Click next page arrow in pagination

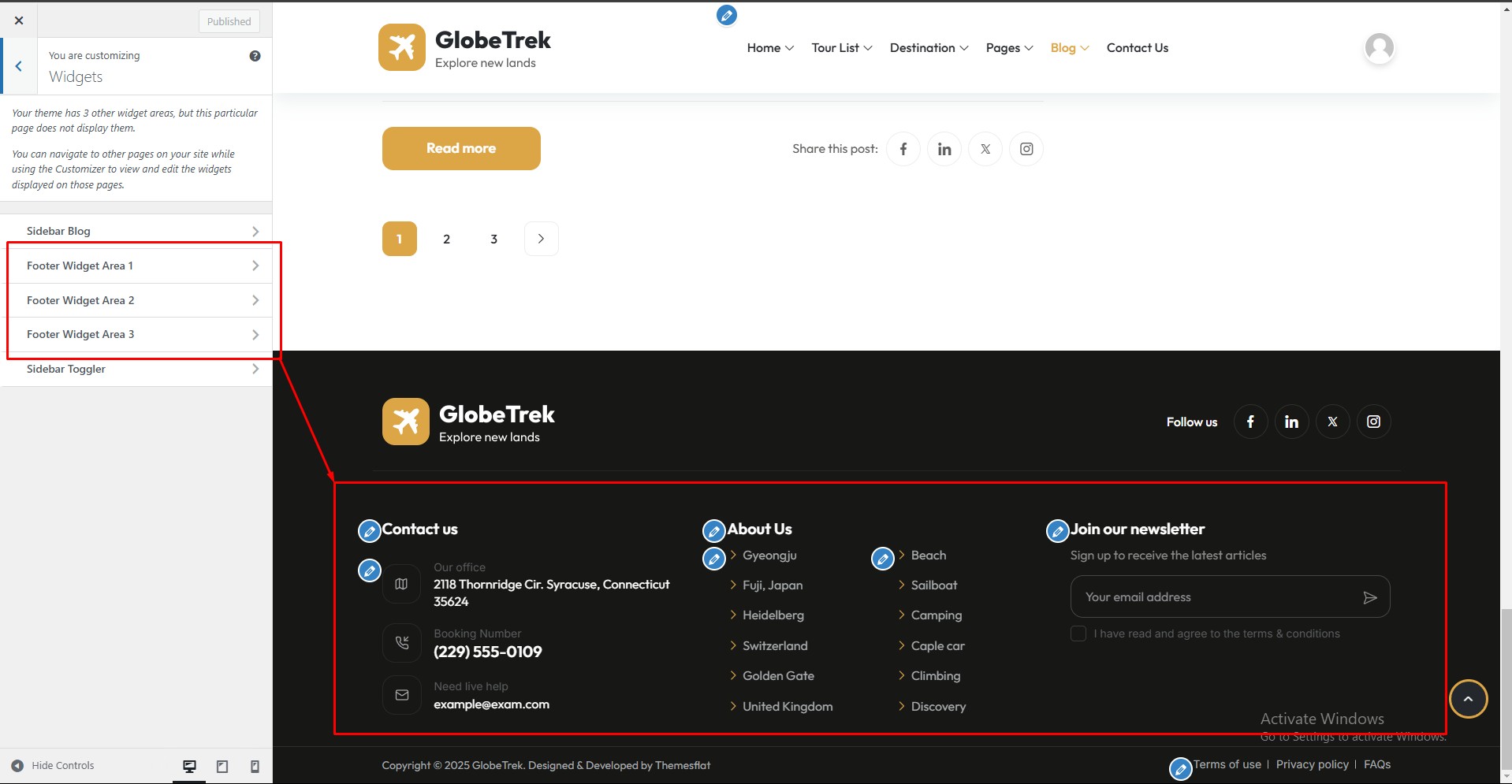click(x=542, y=239)
